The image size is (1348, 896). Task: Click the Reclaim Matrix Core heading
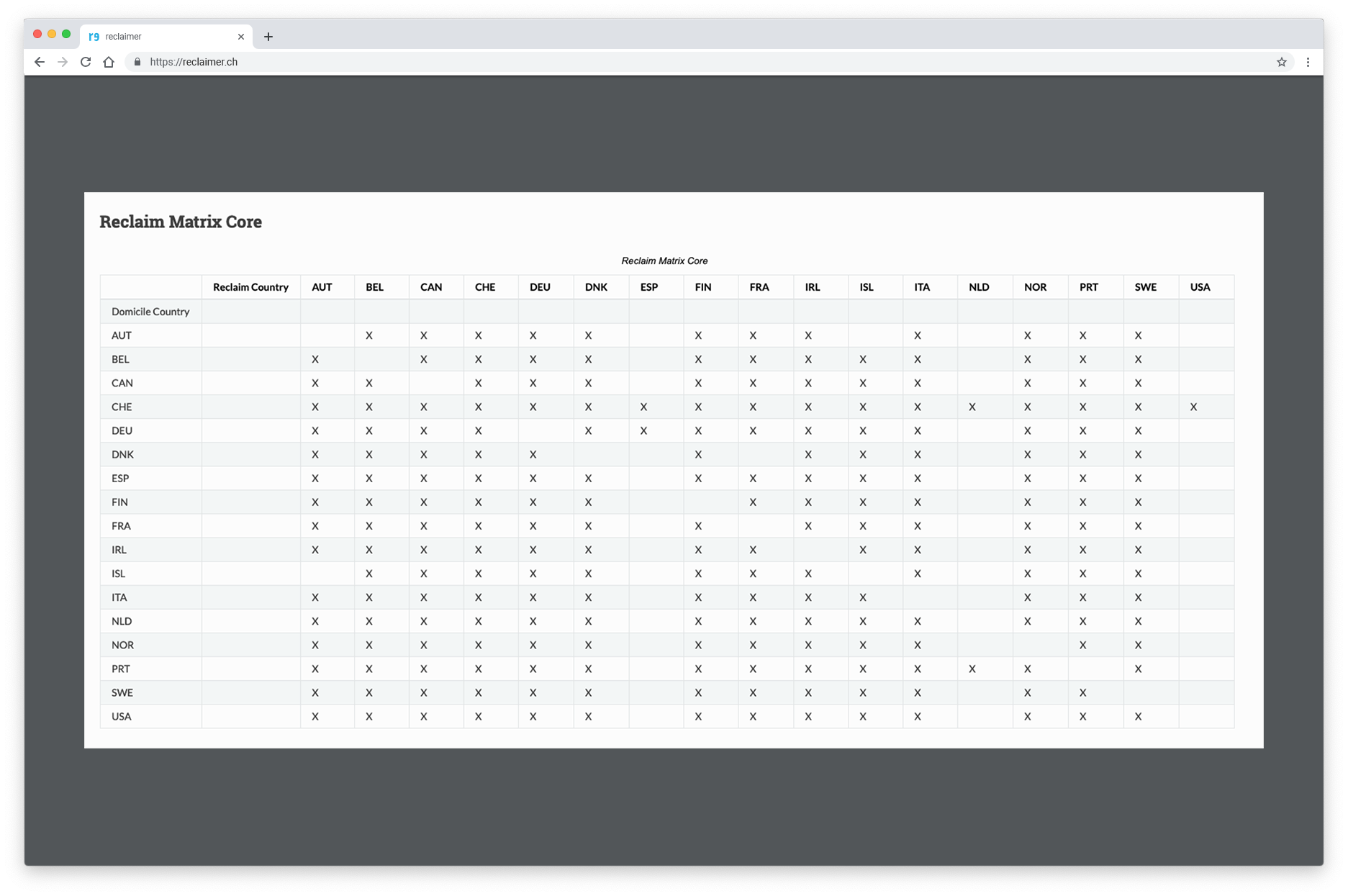click(x=181, y=222)
